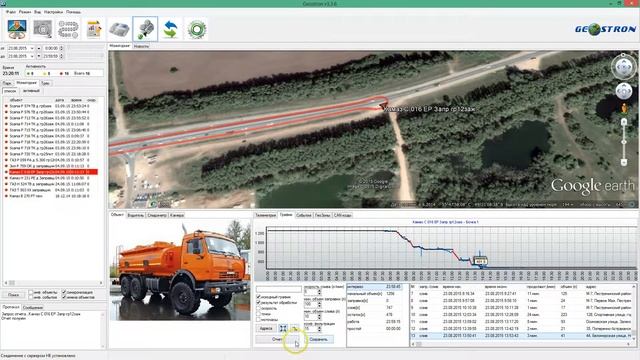Enable the last checkbox below 'точки'
The width and height of the screenshot is (640, 360).
click(258, 320)
